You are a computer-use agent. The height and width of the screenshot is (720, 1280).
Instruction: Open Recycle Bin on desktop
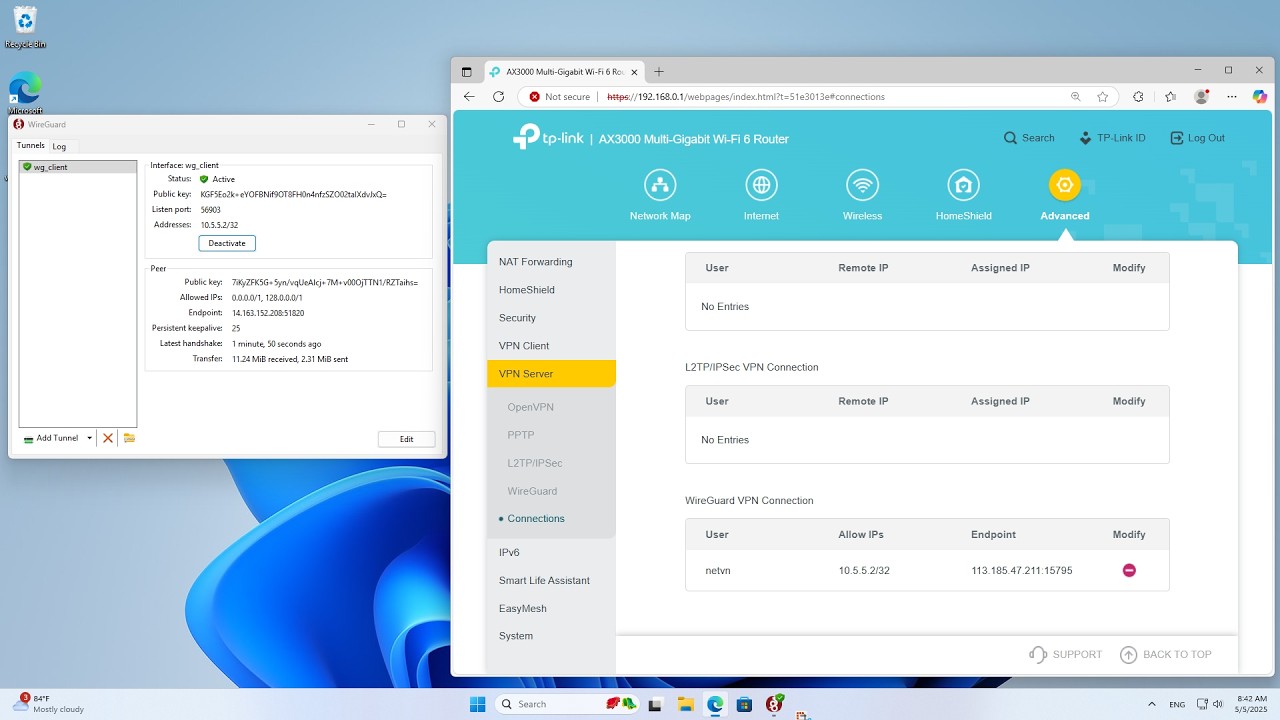click(x=25, y=28)
